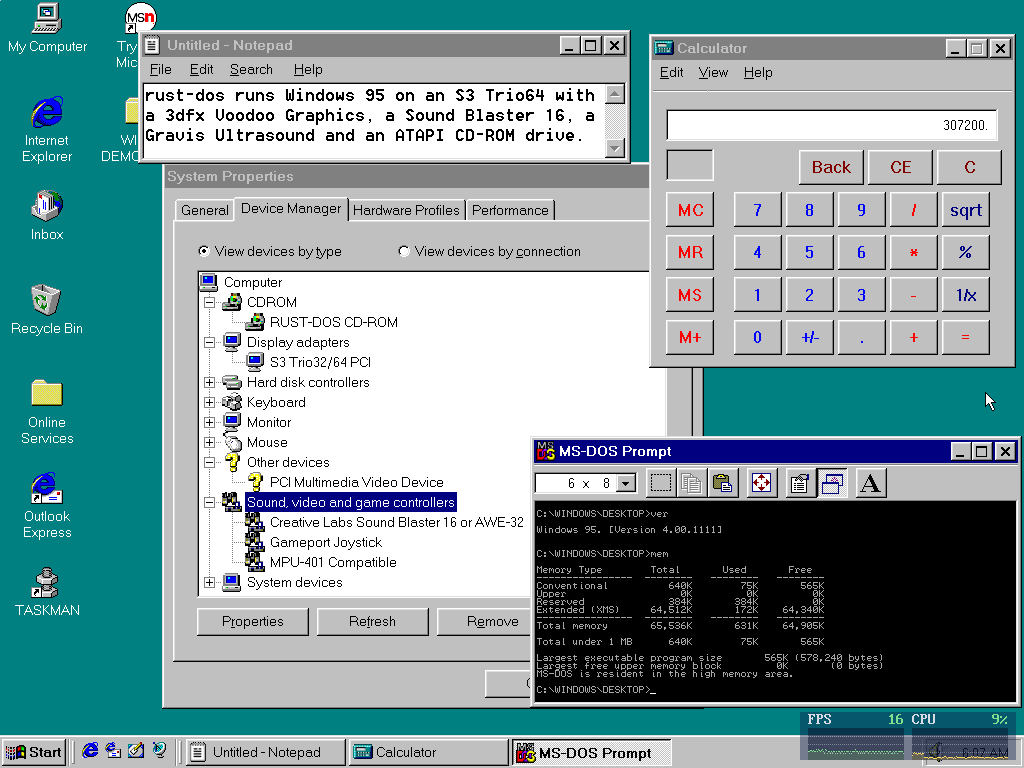
Task: Switch to Untitled - Notepad taskbar button
Action: click(x=264, y=752)
